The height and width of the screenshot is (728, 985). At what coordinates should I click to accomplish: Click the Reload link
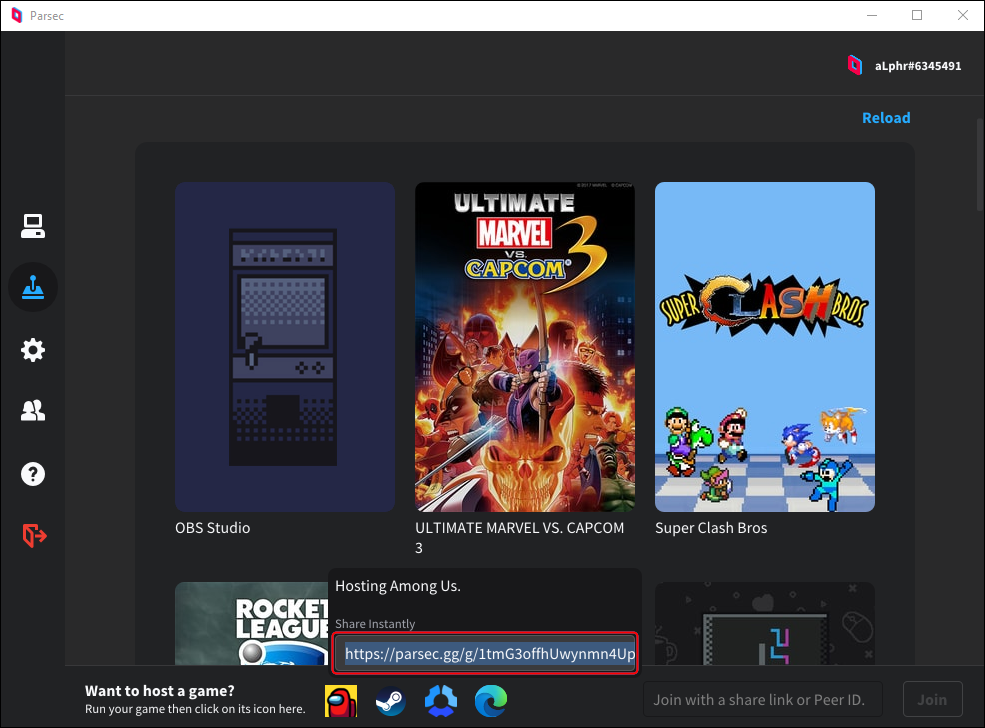[886, 118]
